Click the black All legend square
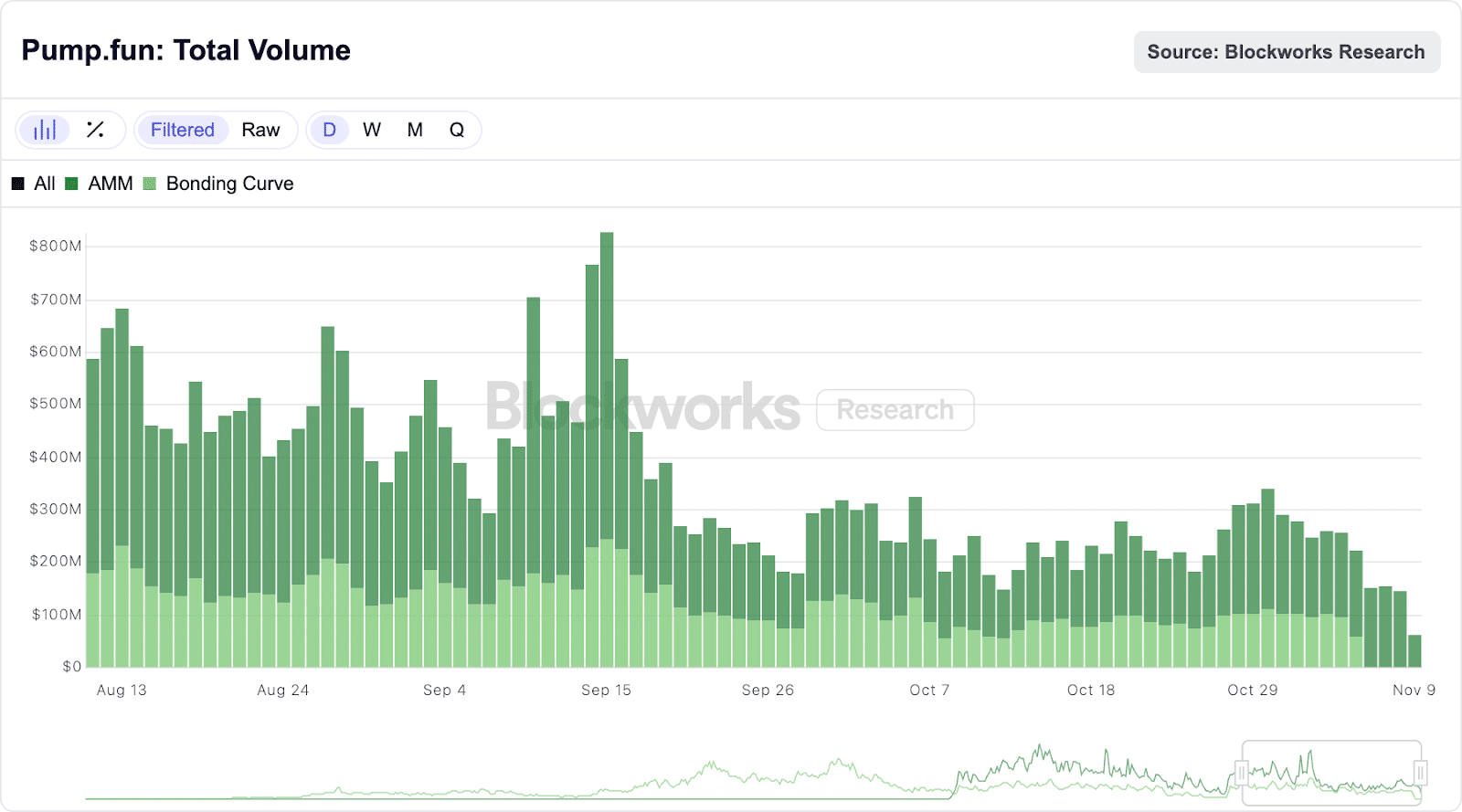Viewport: 1462px width, 812px height. [17, 184]
